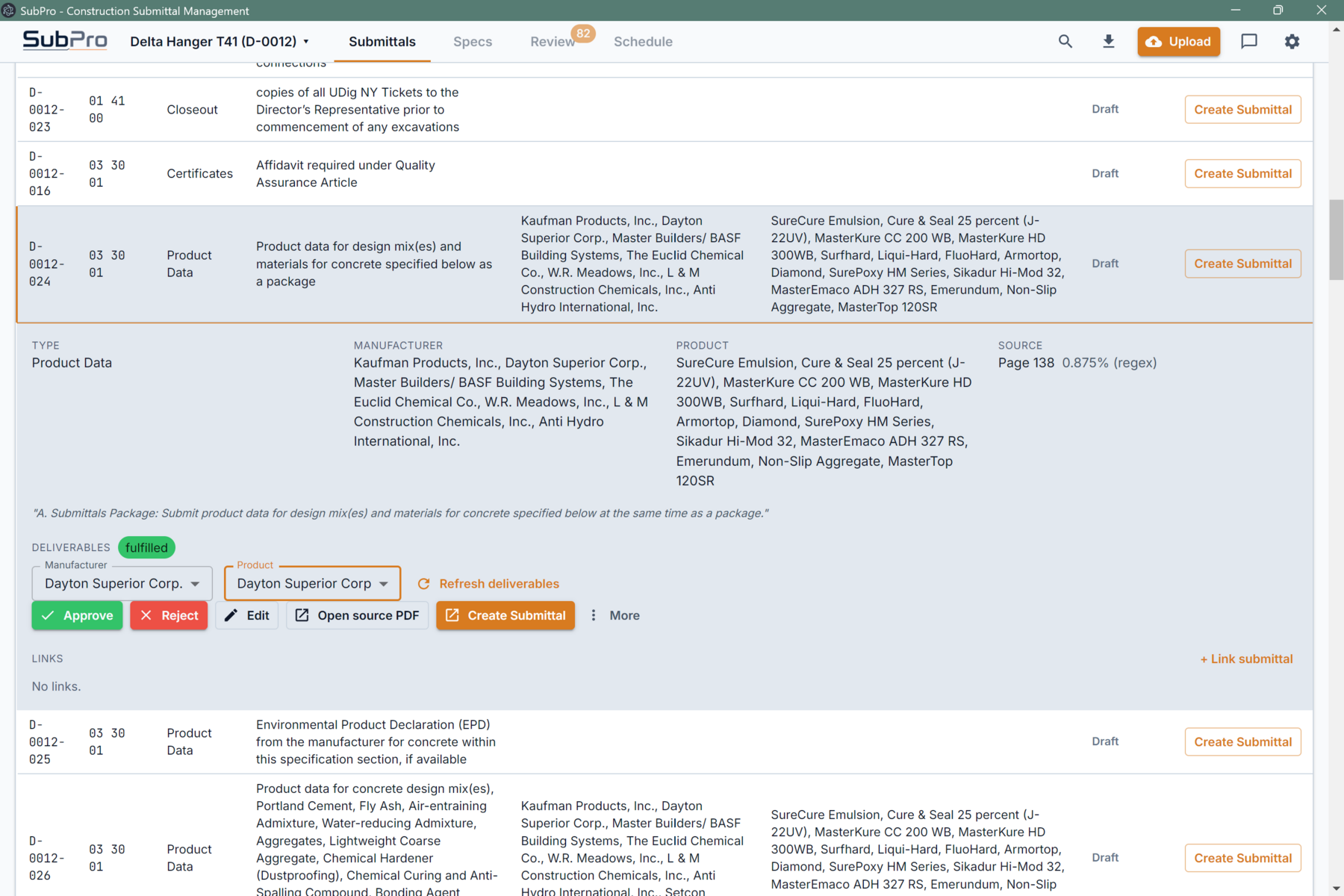Reject the submittal item
This screenshot has height=896, width=1344.
click(x=169, y=615)
